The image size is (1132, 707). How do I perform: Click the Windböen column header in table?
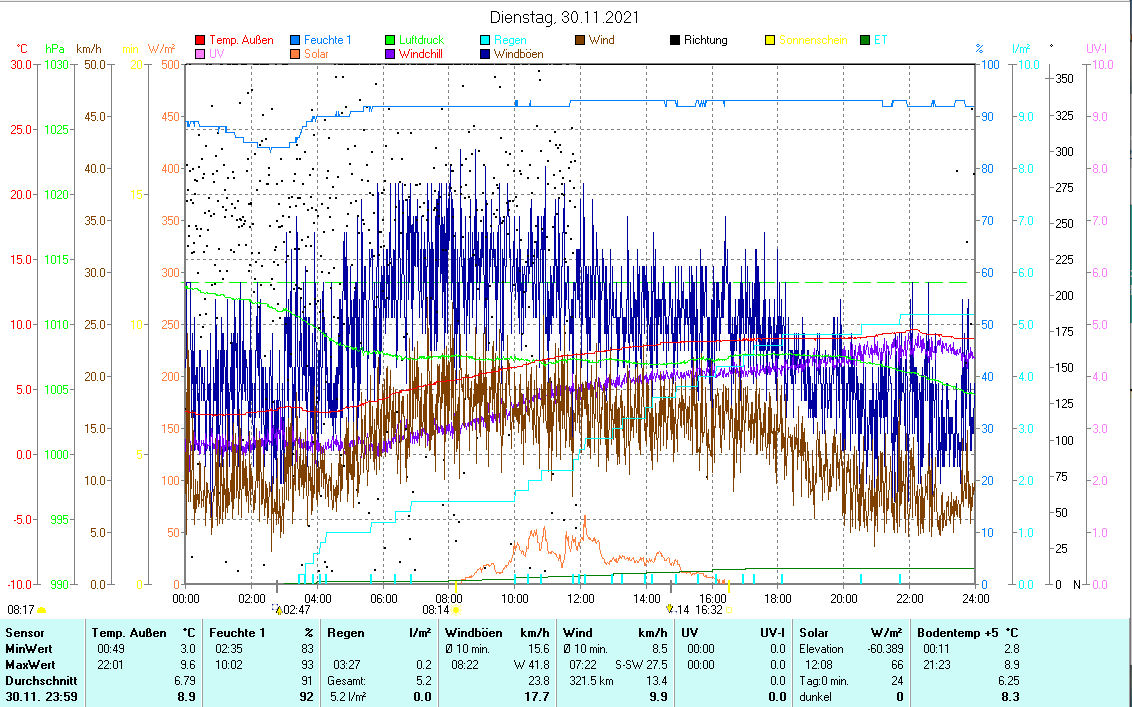(x=473, y=632)
